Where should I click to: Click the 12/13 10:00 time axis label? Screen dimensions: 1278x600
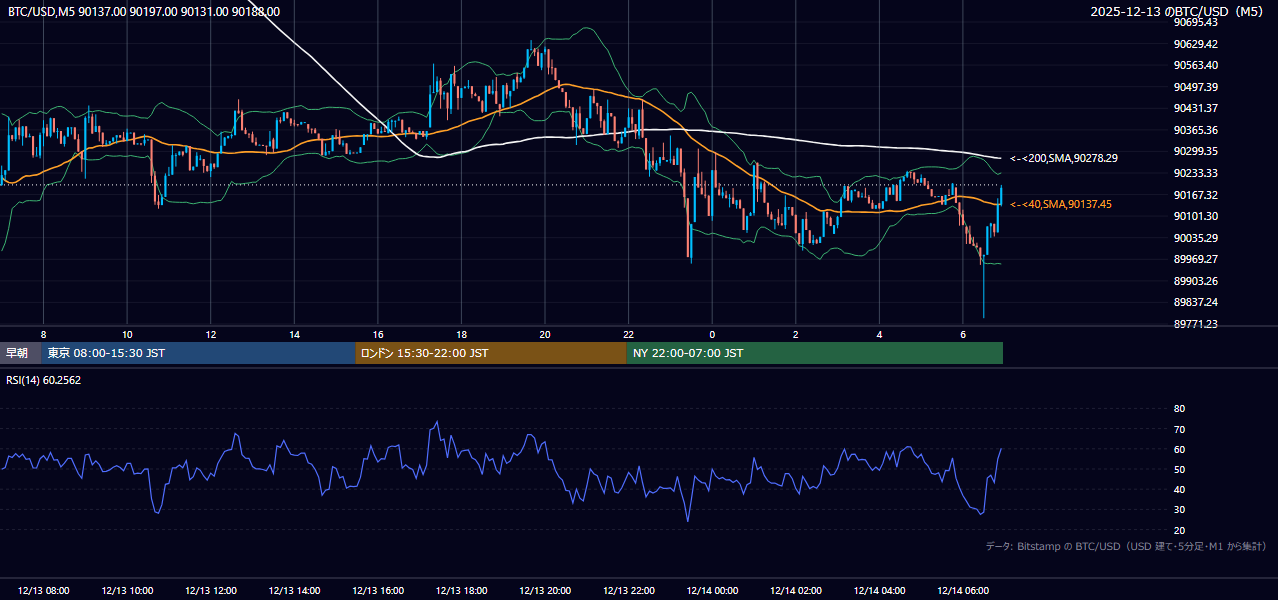tap(127, 591)
